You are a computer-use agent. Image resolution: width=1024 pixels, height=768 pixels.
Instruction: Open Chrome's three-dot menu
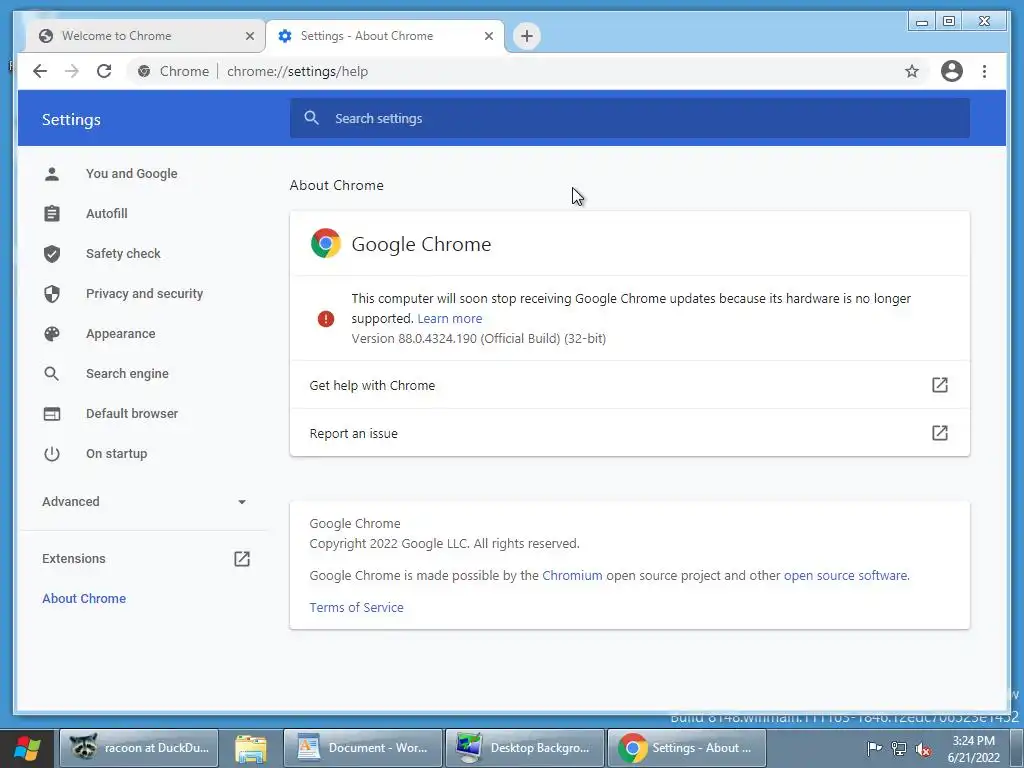(x=984, y=71)
